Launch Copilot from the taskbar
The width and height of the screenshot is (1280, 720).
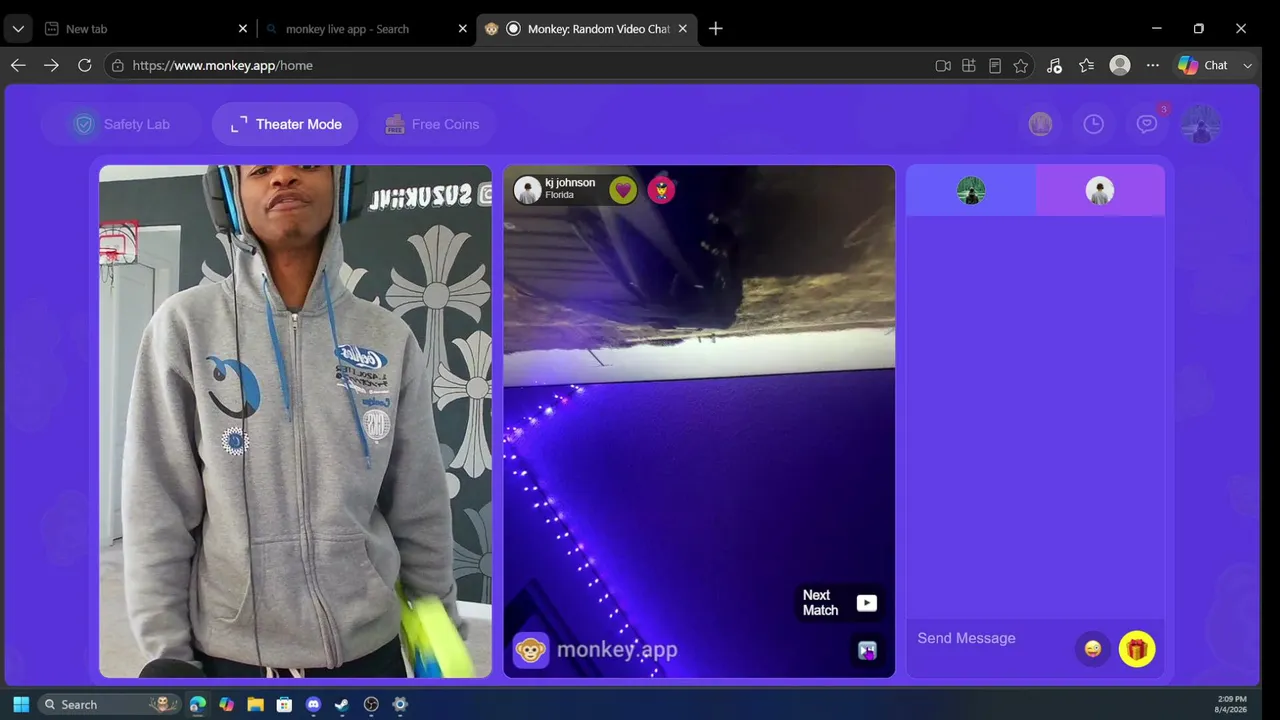coord(227,704)
